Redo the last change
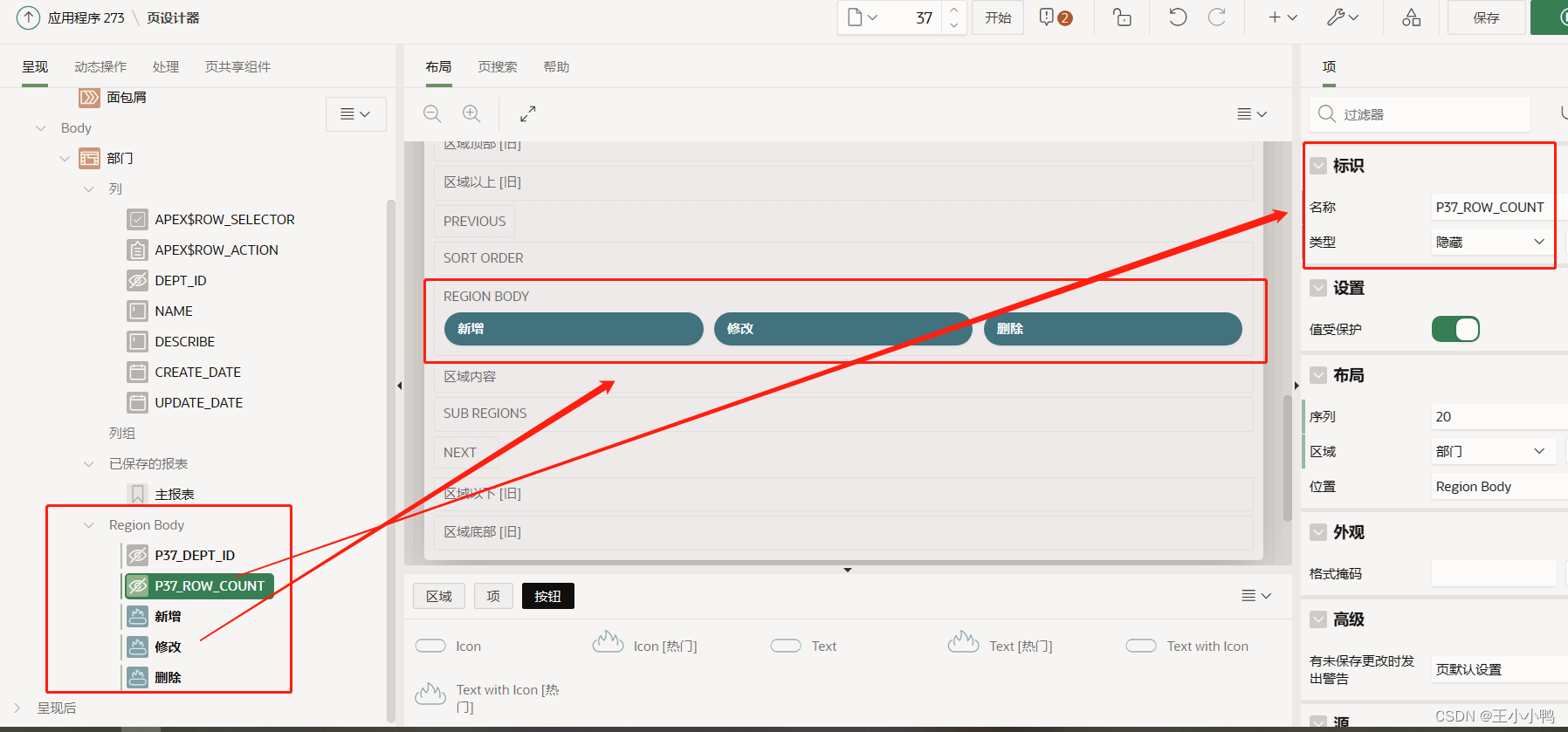The width and height of the screenshot is (1568, 732). tap(1216, 17)
